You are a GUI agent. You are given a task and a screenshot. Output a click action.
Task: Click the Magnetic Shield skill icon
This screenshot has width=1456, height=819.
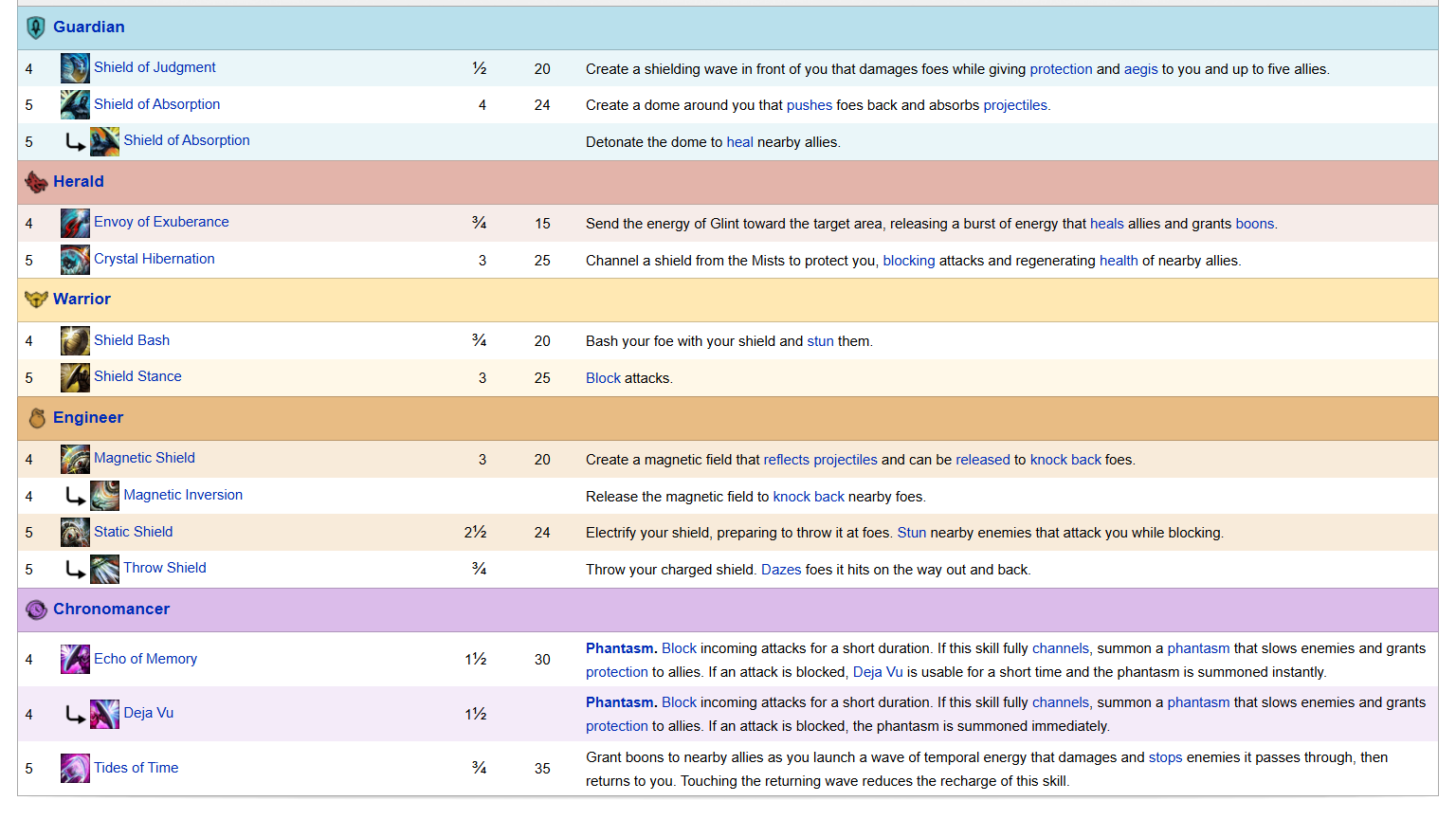(x=75, y=459)
